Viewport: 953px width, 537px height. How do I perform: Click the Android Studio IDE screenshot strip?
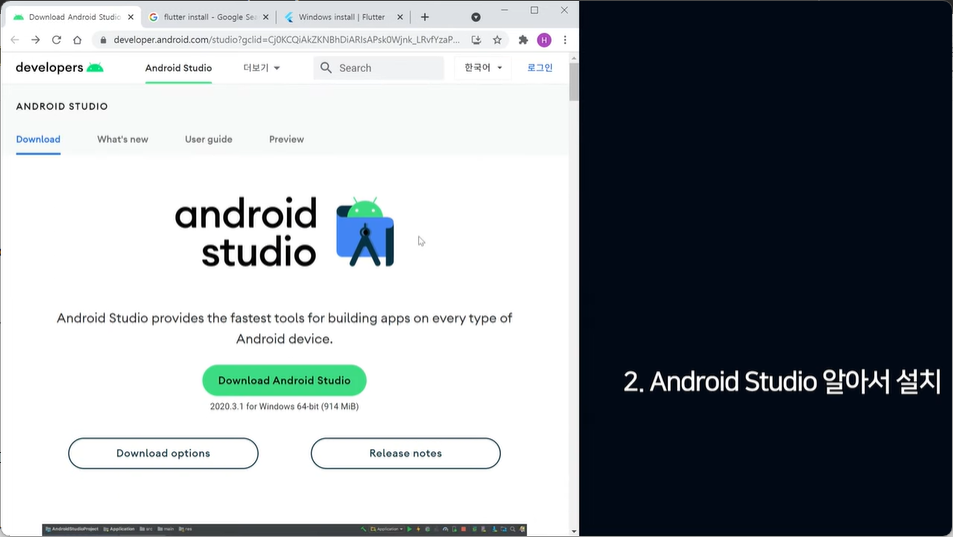point(284,529)
